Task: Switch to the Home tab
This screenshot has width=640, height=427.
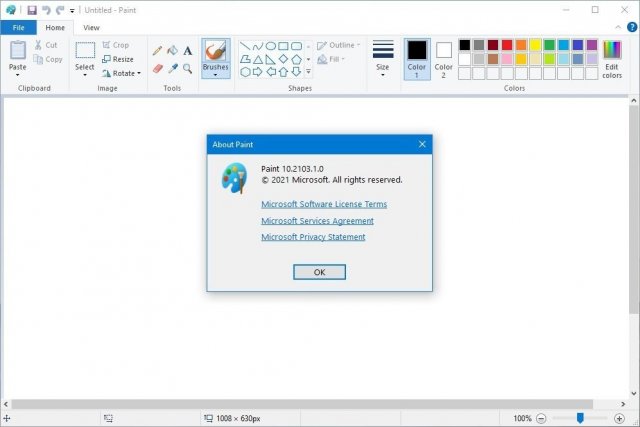Action: pos(55,27)
